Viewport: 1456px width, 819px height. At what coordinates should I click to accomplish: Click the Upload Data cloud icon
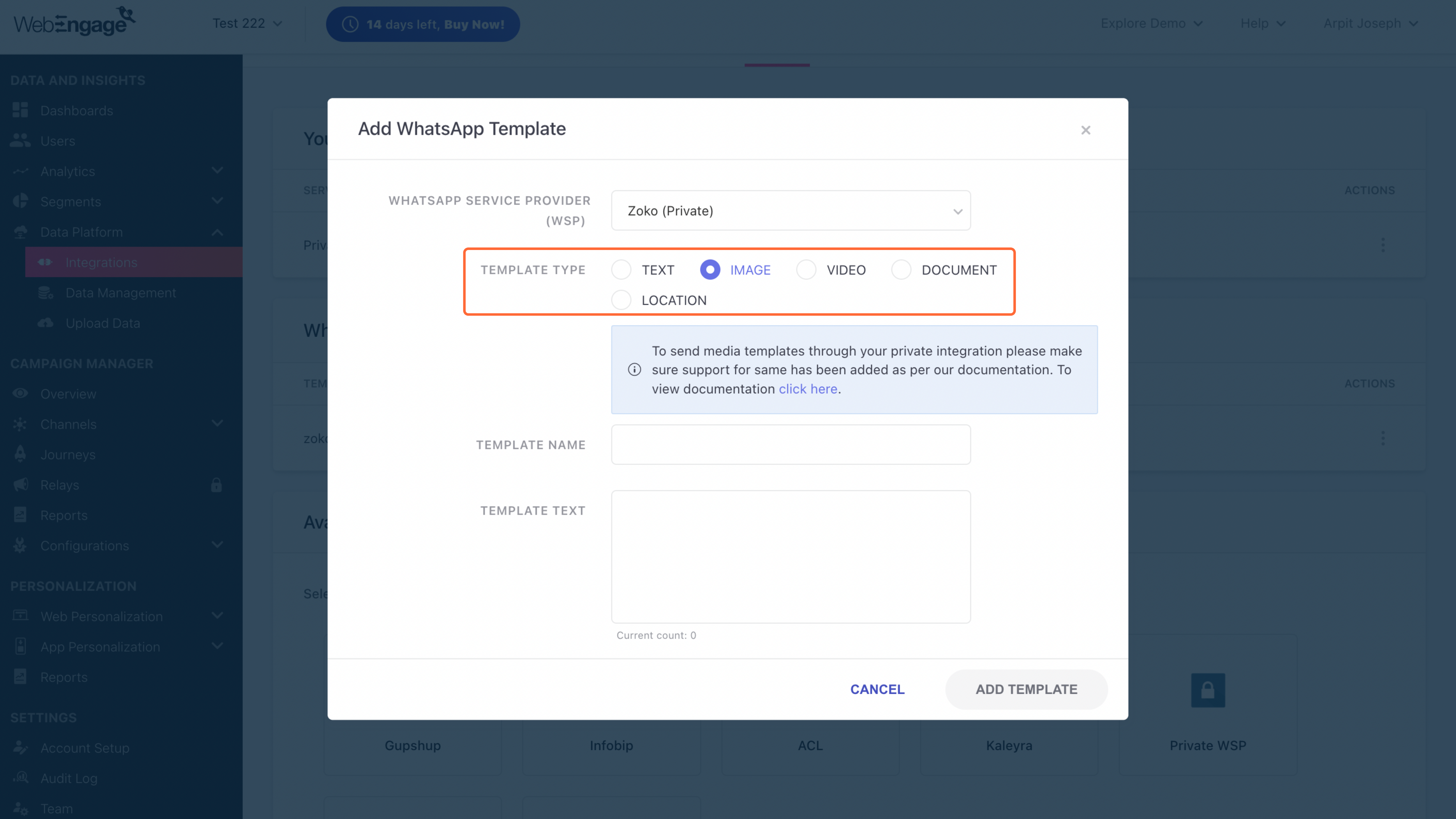[45, 323]
